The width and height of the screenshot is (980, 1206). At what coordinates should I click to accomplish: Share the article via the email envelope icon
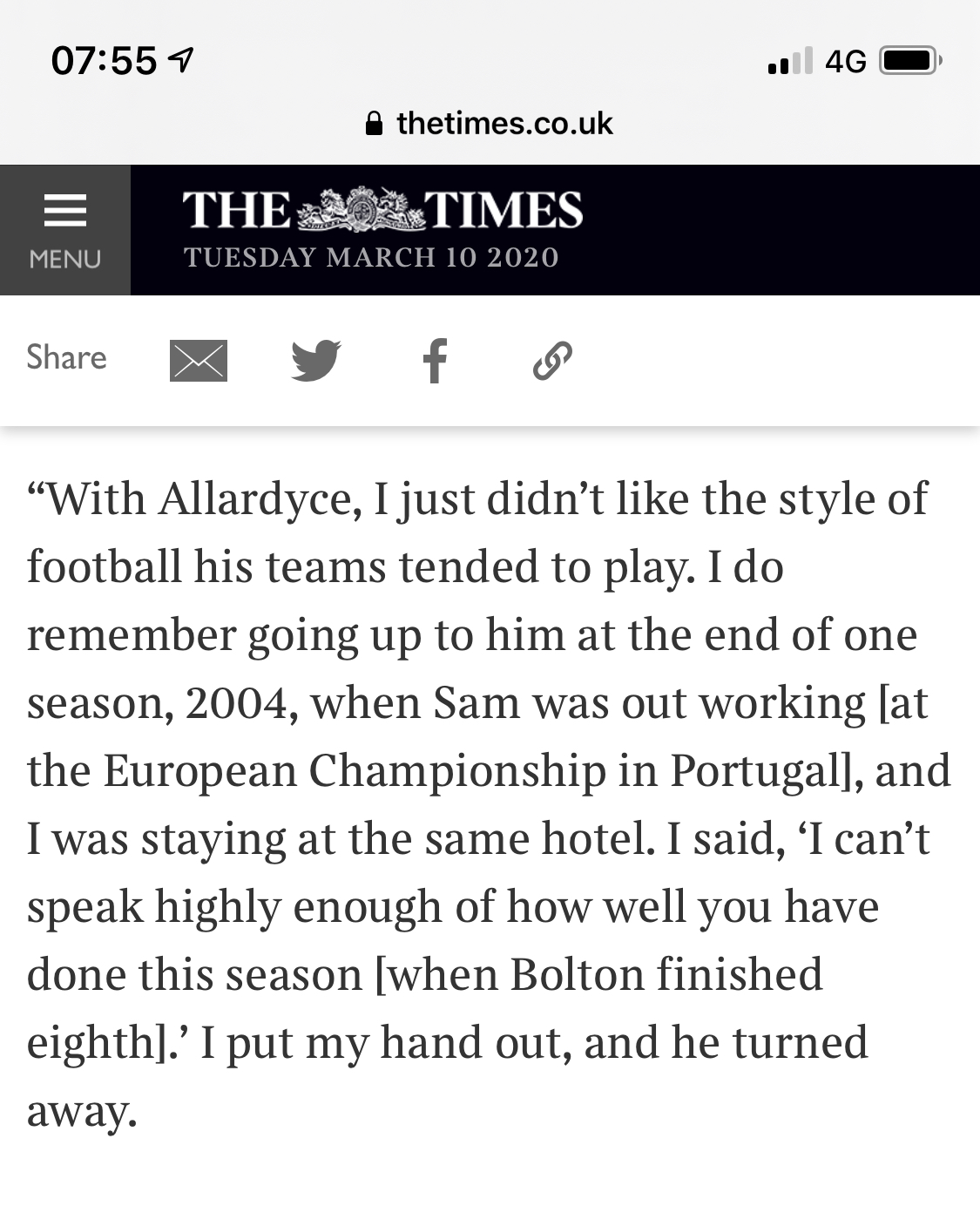[x=199, y=360]
